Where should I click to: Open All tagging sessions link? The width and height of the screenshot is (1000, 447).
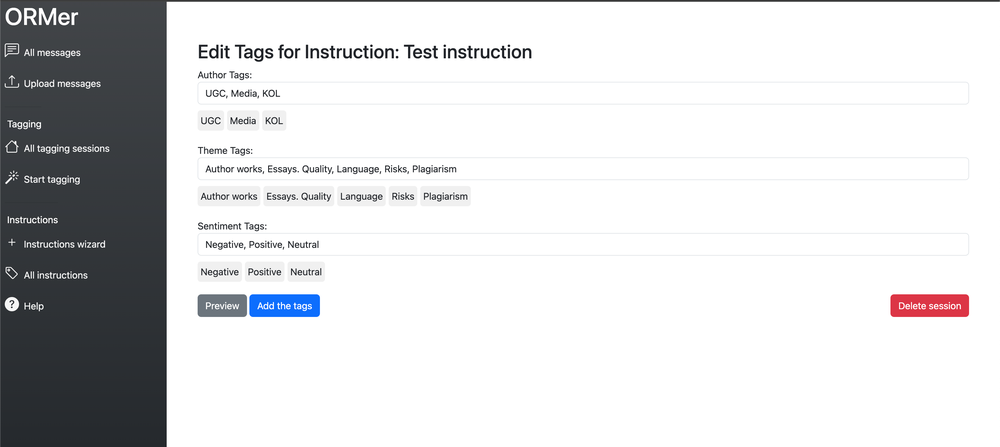(x=66, y=149)
